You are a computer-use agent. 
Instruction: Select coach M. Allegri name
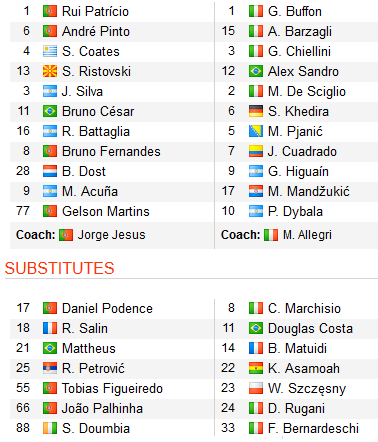tap(307, 235)
